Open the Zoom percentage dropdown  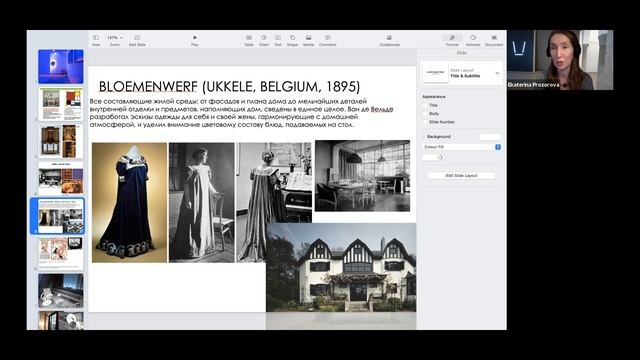point(115,38)
